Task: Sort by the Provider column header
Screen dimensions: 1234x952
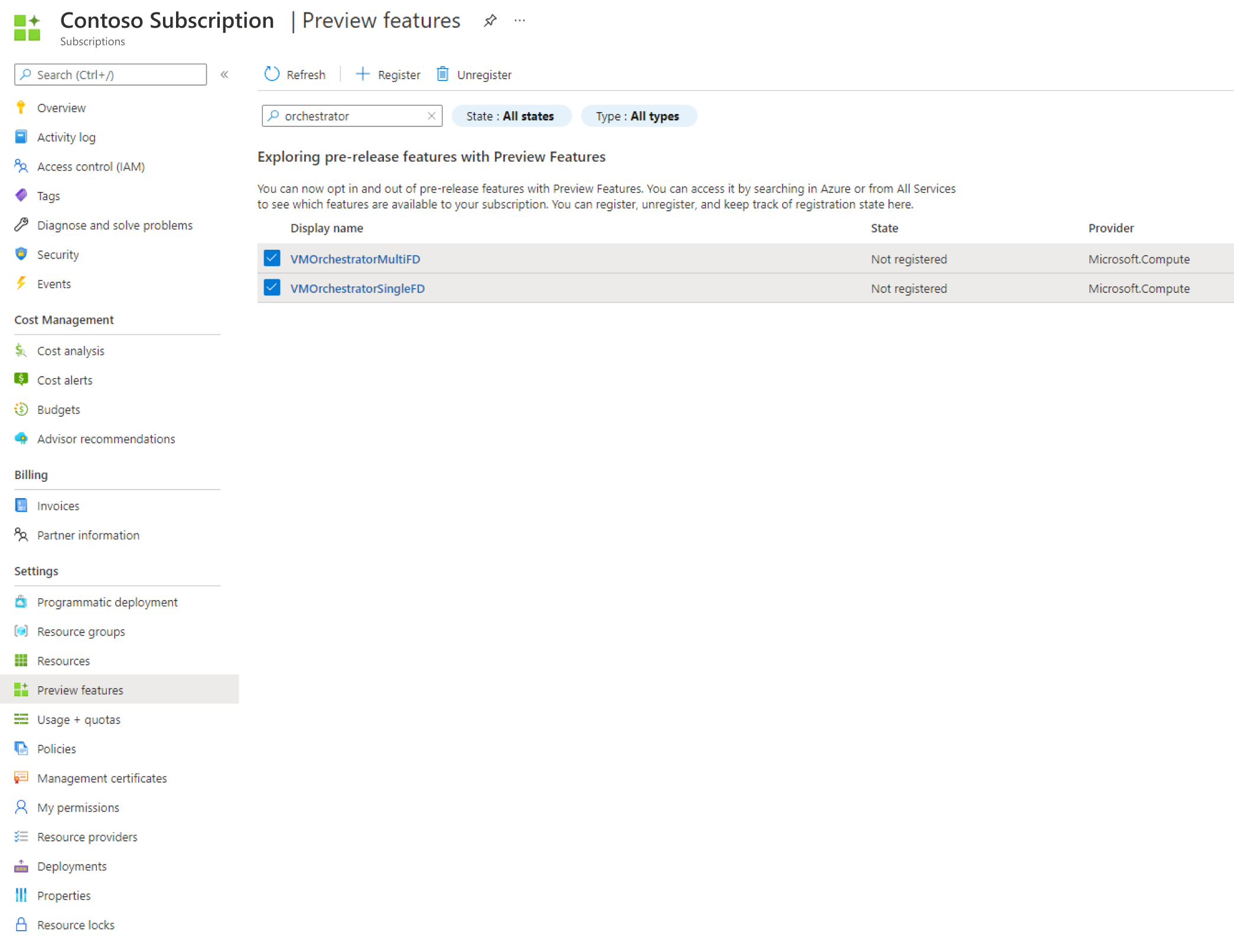Action: pos(1111,228)
